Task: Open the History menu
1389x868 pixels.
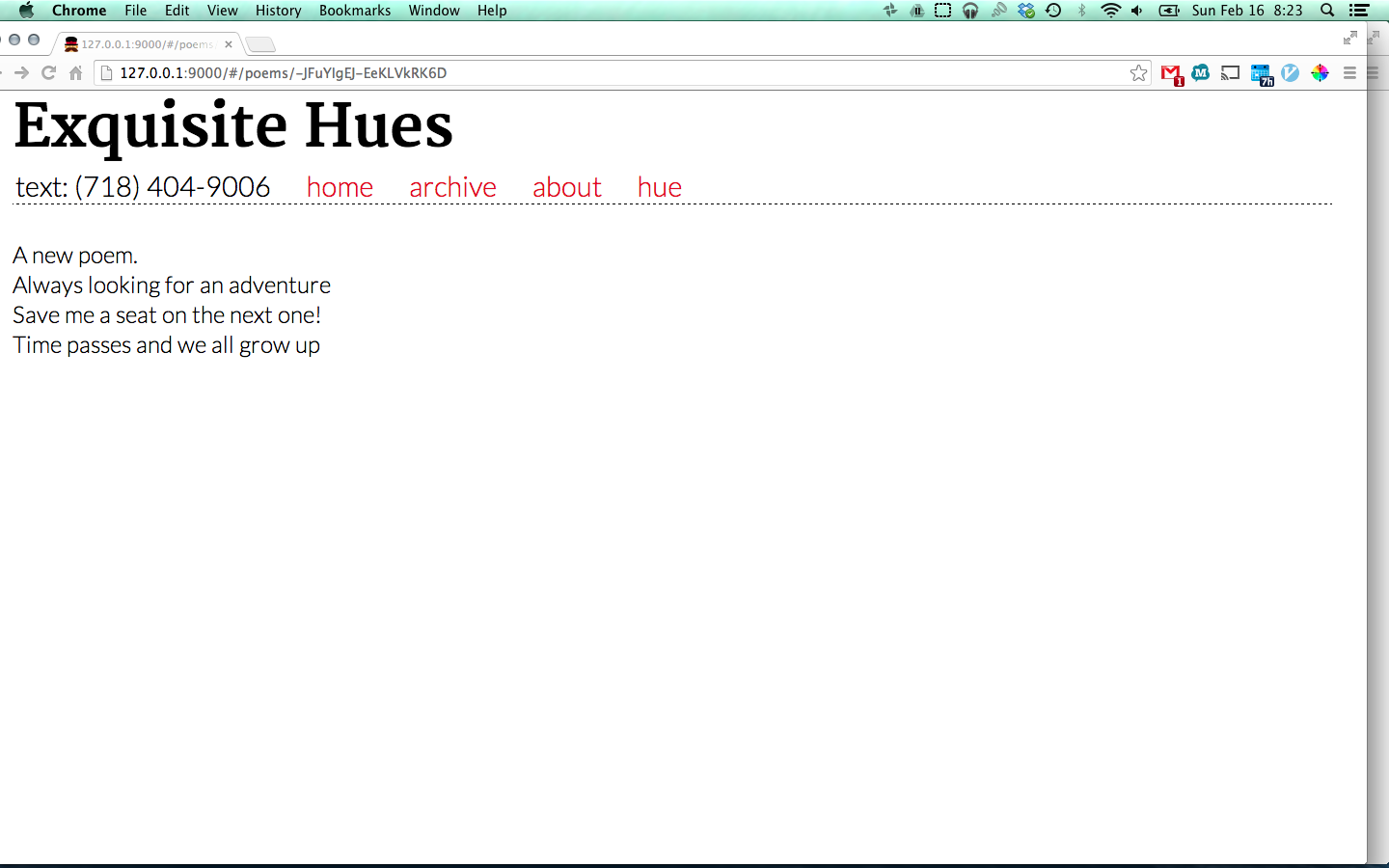Action: [x=279, y=11]
